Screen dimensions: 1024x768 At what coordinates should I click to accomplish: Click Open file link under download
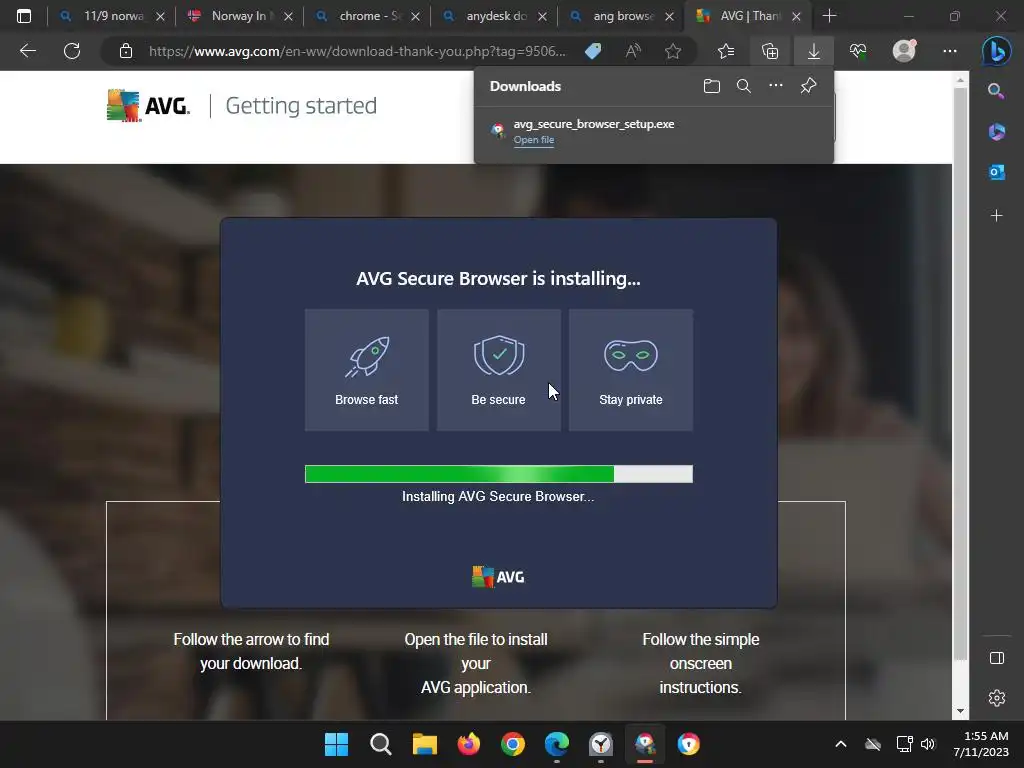(534, 140)
